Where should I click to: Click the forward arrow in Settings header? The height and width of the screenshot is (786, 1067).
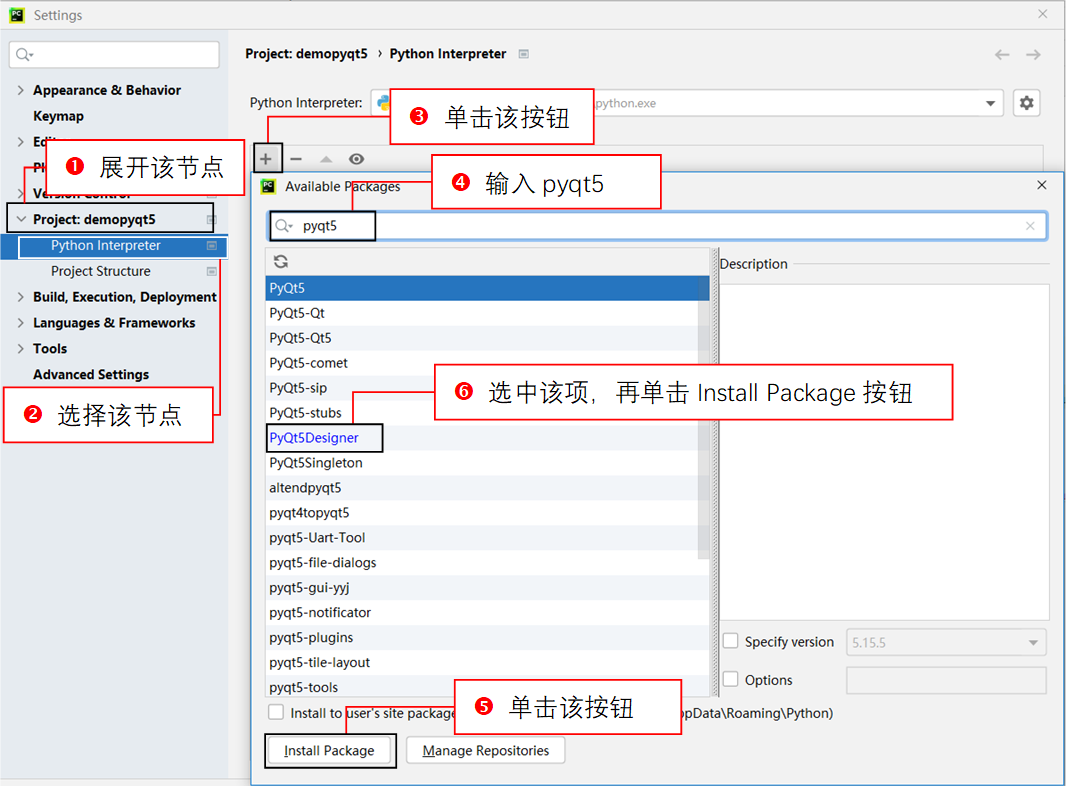[1033, 54]
